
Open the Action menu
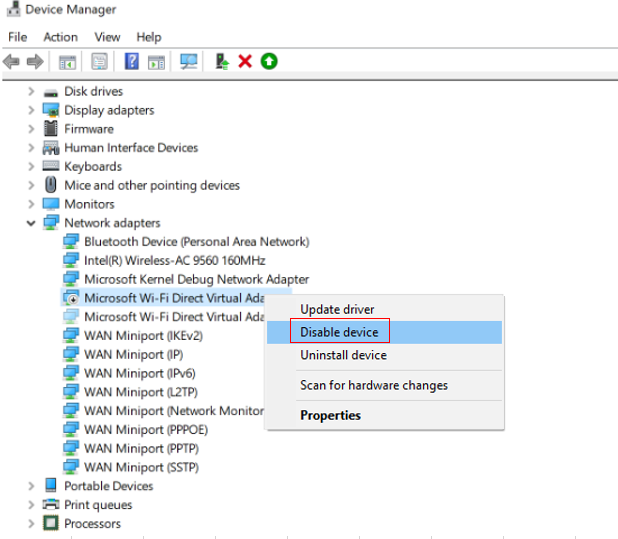coord(60,37)
